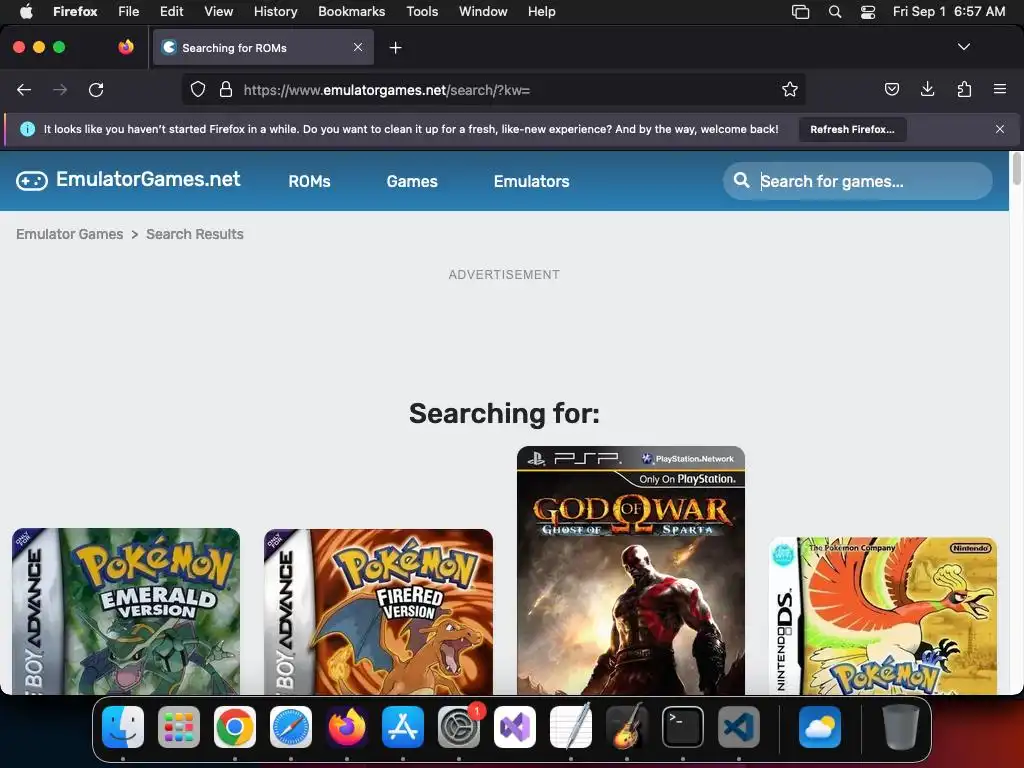The image size is (1024, 768).
Task: Open the extensions puzzle icon
Action: (x=964, y=89)
